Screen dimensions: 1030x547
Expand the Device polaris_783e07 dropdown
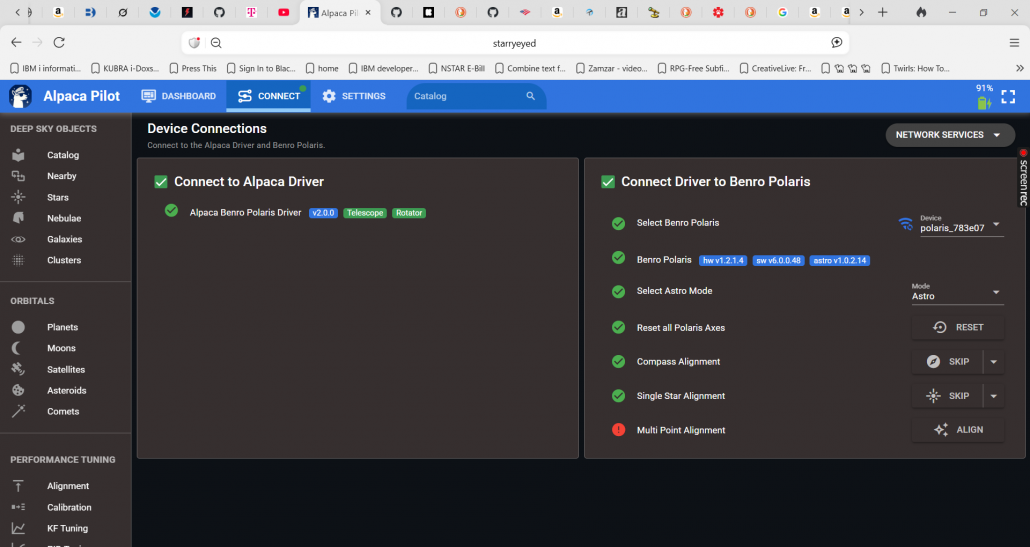tap(996, 224)
